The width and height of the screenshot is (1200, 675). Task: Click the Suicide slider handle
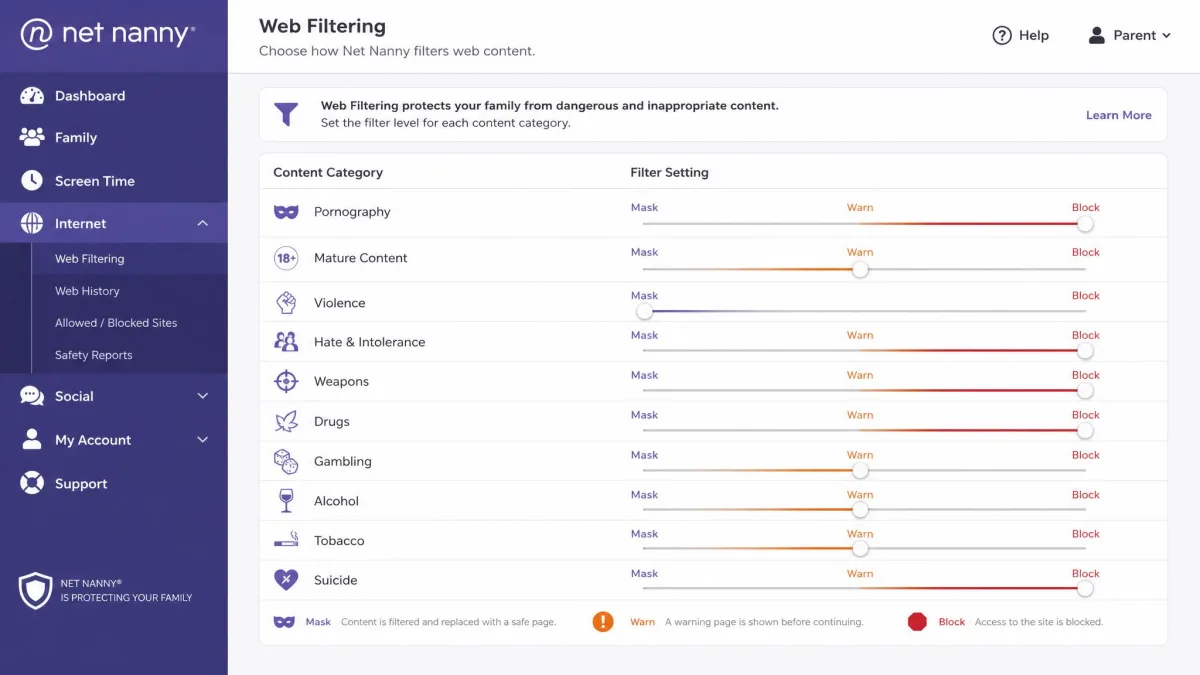(x=1085, y=589)
